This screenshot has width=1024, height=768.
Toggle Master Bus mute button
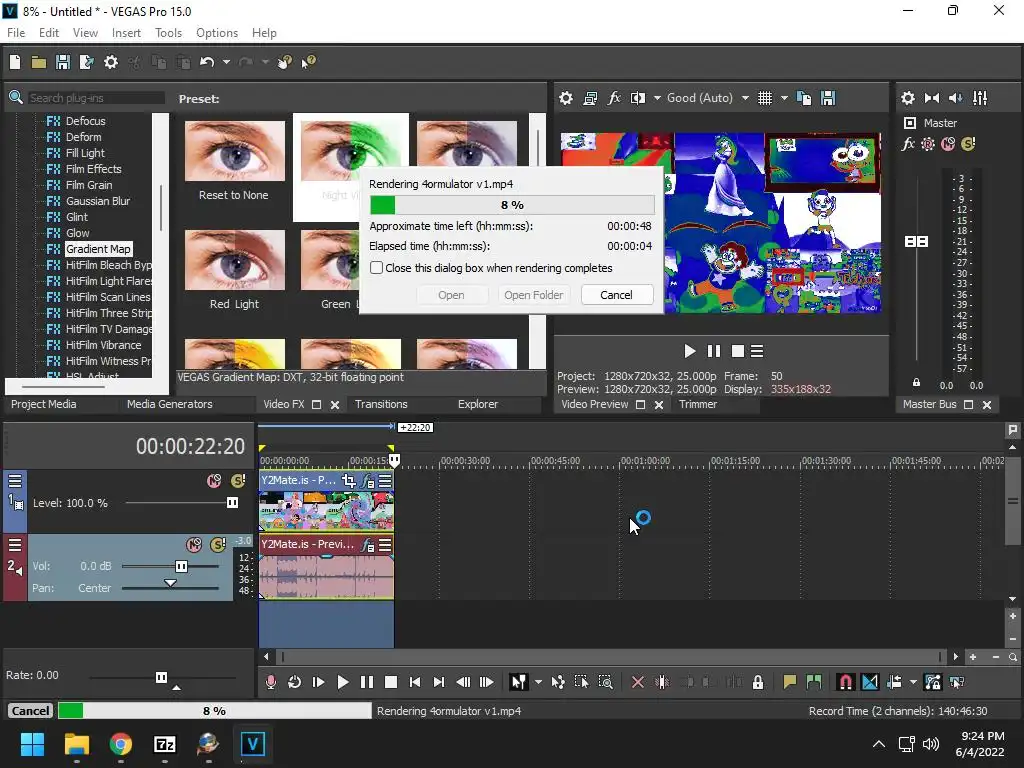[948, 144]
